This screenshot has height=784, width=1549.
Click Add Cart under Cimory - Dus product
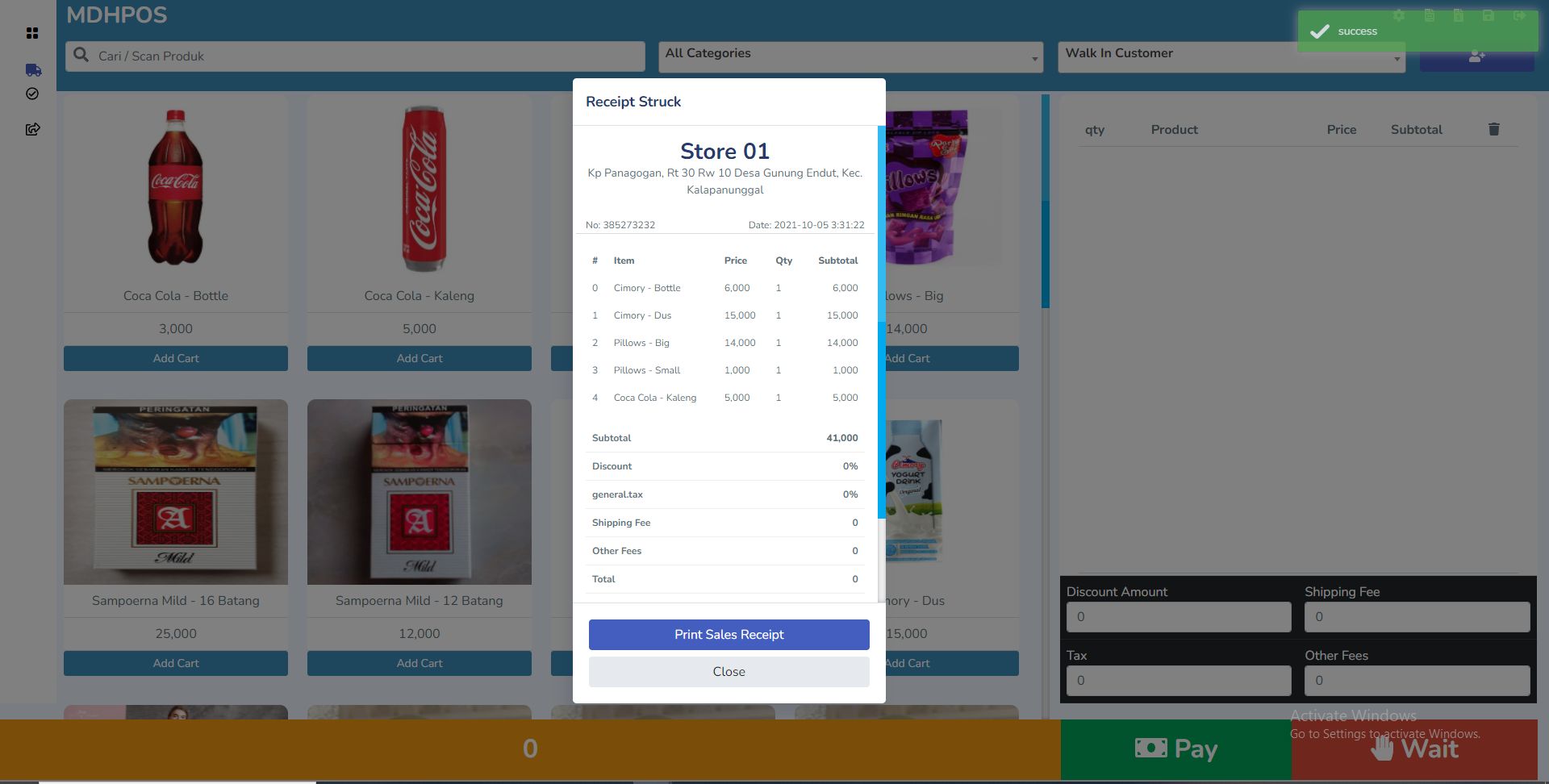952,663
